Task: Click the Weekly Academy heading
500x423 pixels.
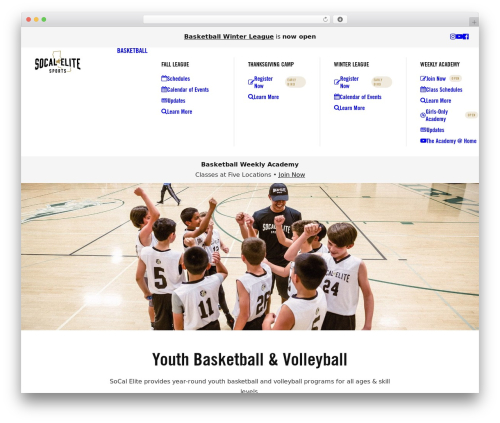Action: [440, 64]
